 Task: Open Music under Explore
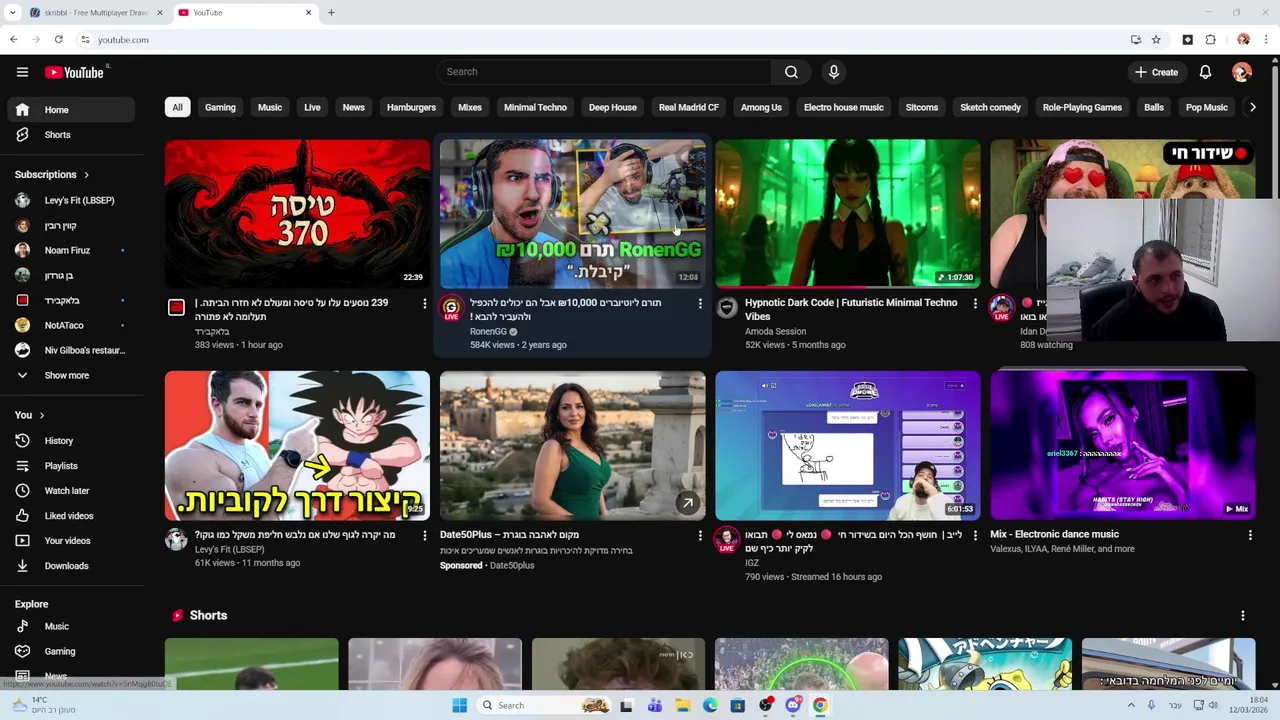(70, 626)
